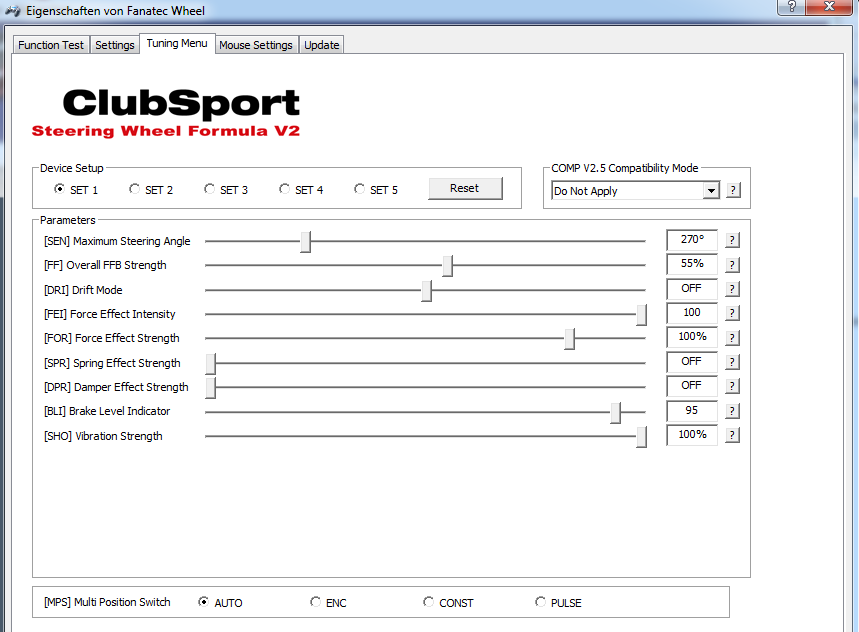Screen dimensions: 859x632
Task: Open help for Brake Level Indicator
Action: pos(732,411)
